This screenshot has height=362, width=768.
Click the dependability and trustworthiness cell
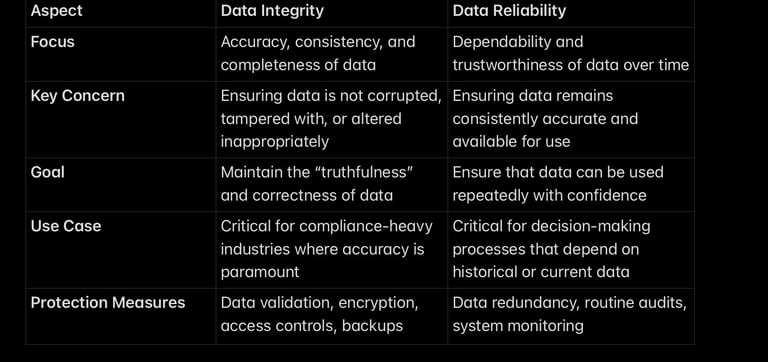click(571, 53)
